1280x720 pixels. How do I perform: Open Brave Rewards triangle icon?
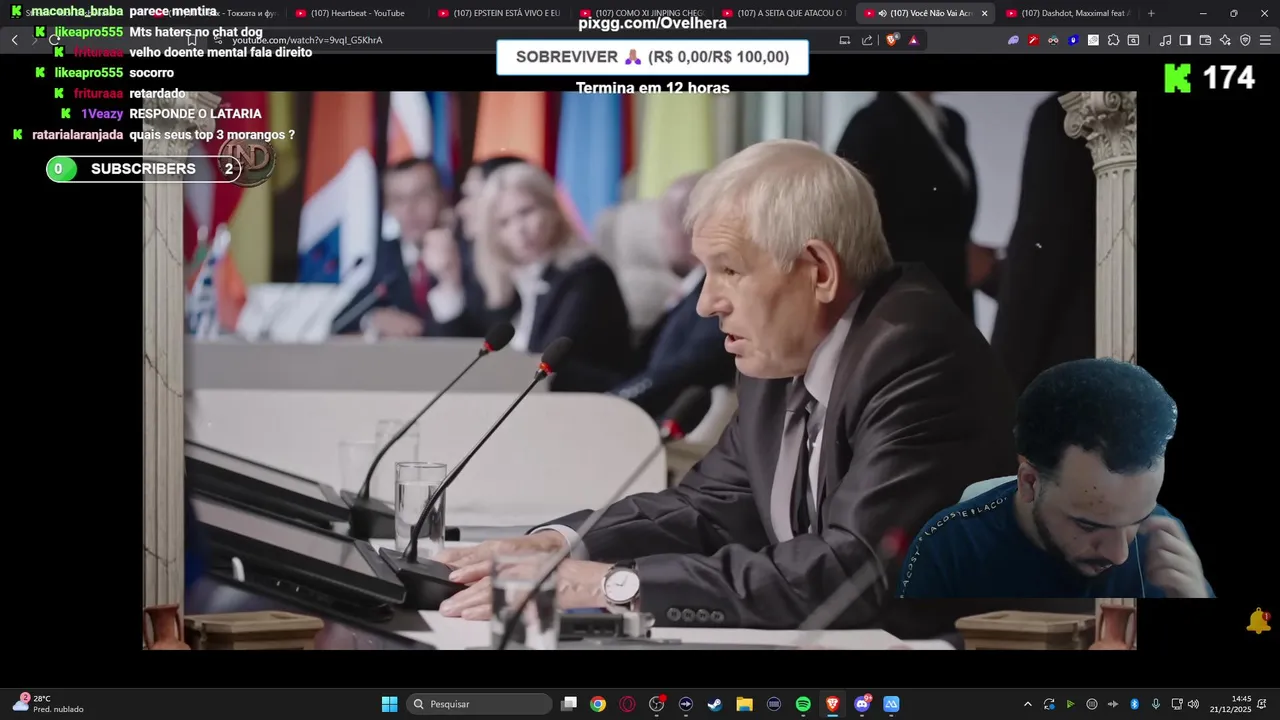(913, 40)
